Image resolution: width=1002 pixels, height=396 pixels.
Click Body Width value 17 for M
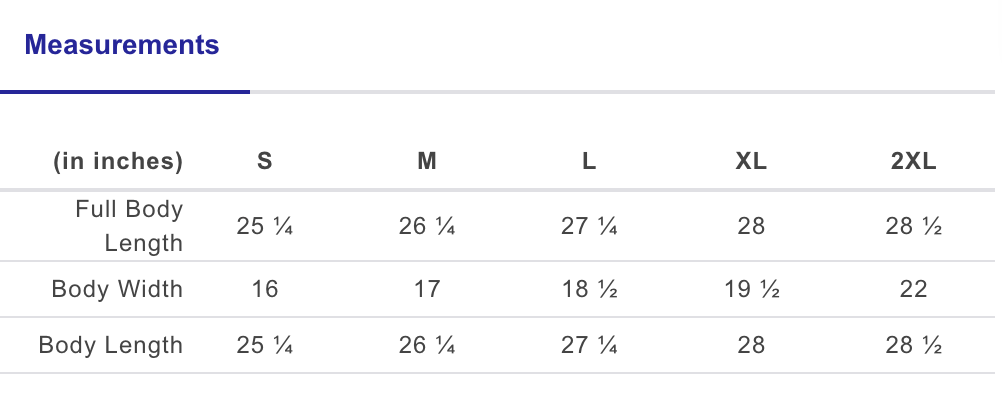coord(427,289)
